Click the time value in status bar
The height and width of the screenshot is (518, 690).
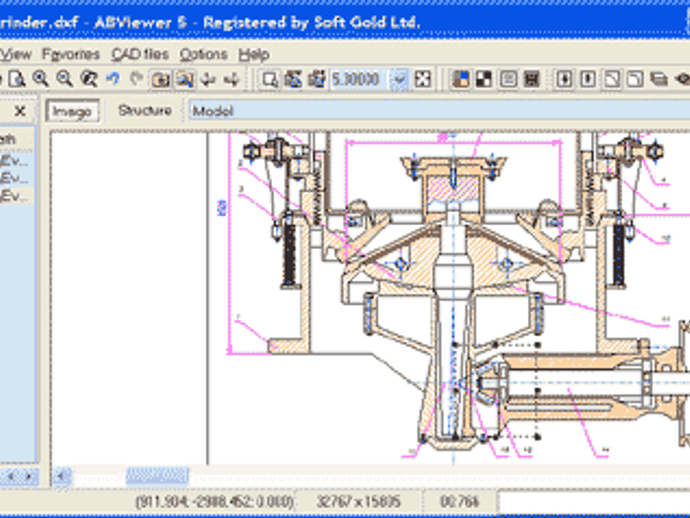click(x=459, y=502)
